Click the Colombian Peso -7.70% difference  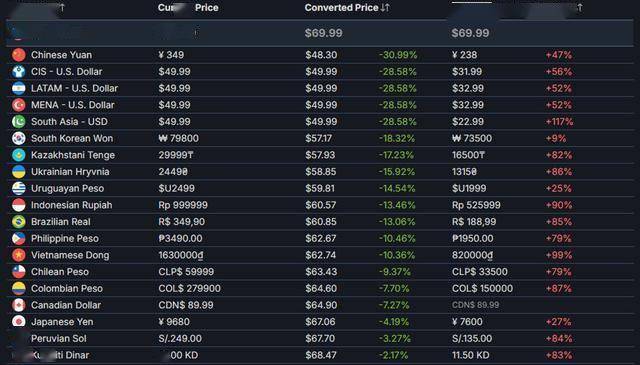point(394,289)
